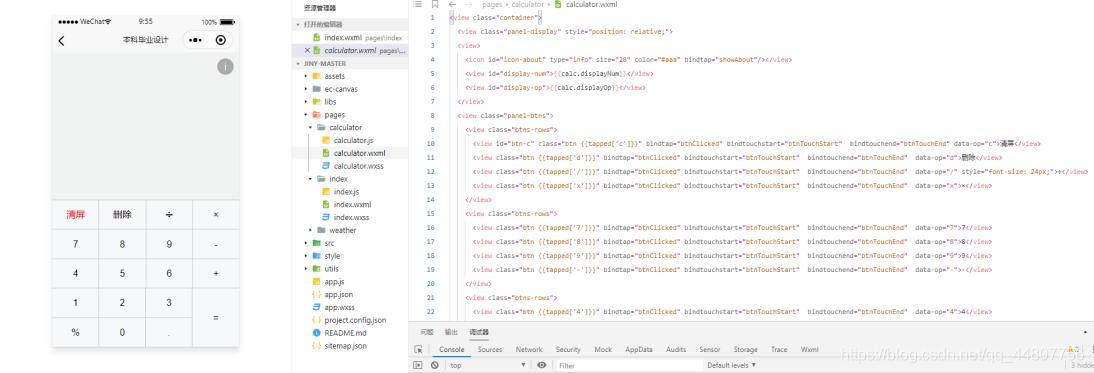Open the Audits tab

675,349
